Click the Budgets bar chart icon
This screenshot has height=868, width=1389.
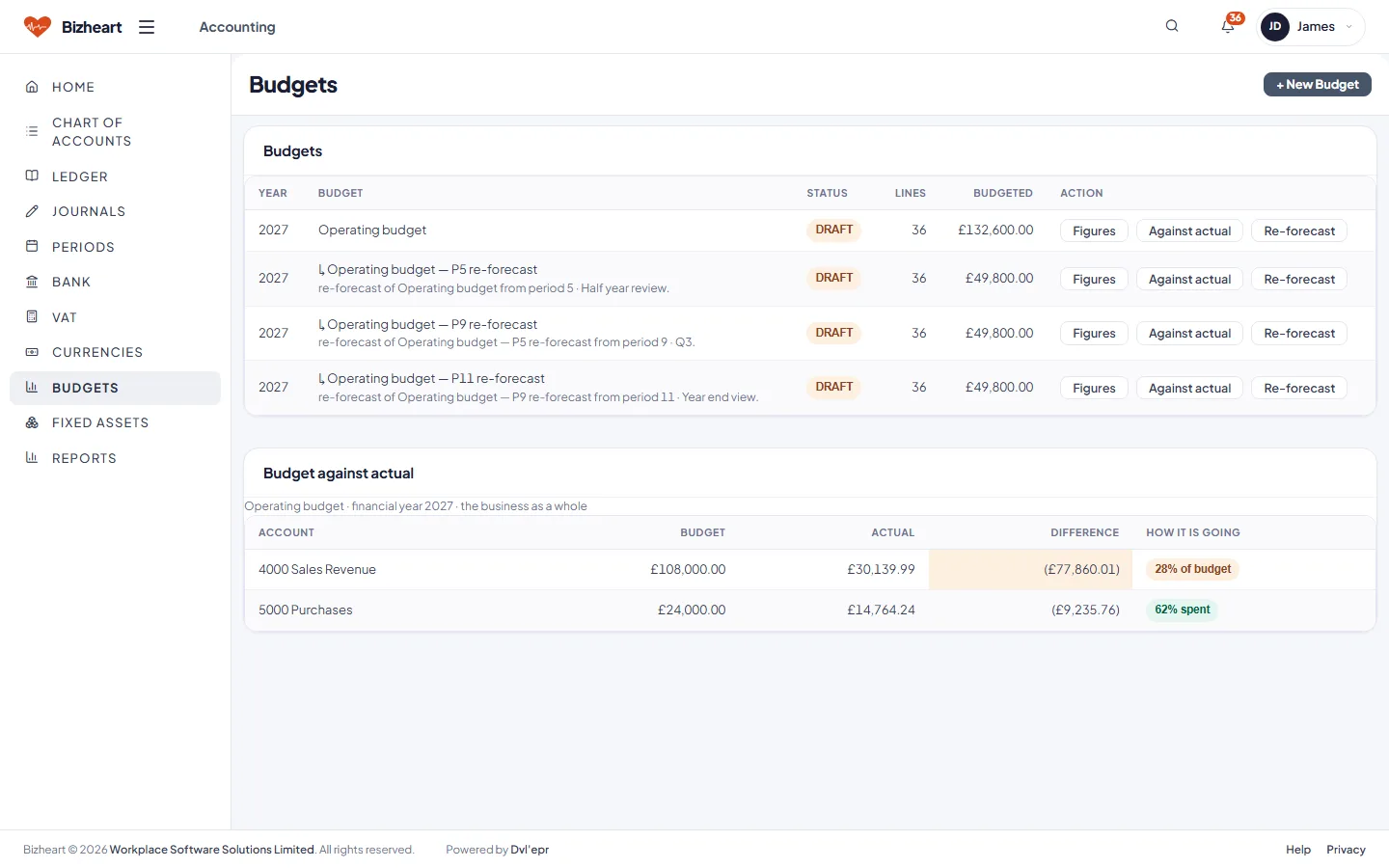click(x=32, y=387)
